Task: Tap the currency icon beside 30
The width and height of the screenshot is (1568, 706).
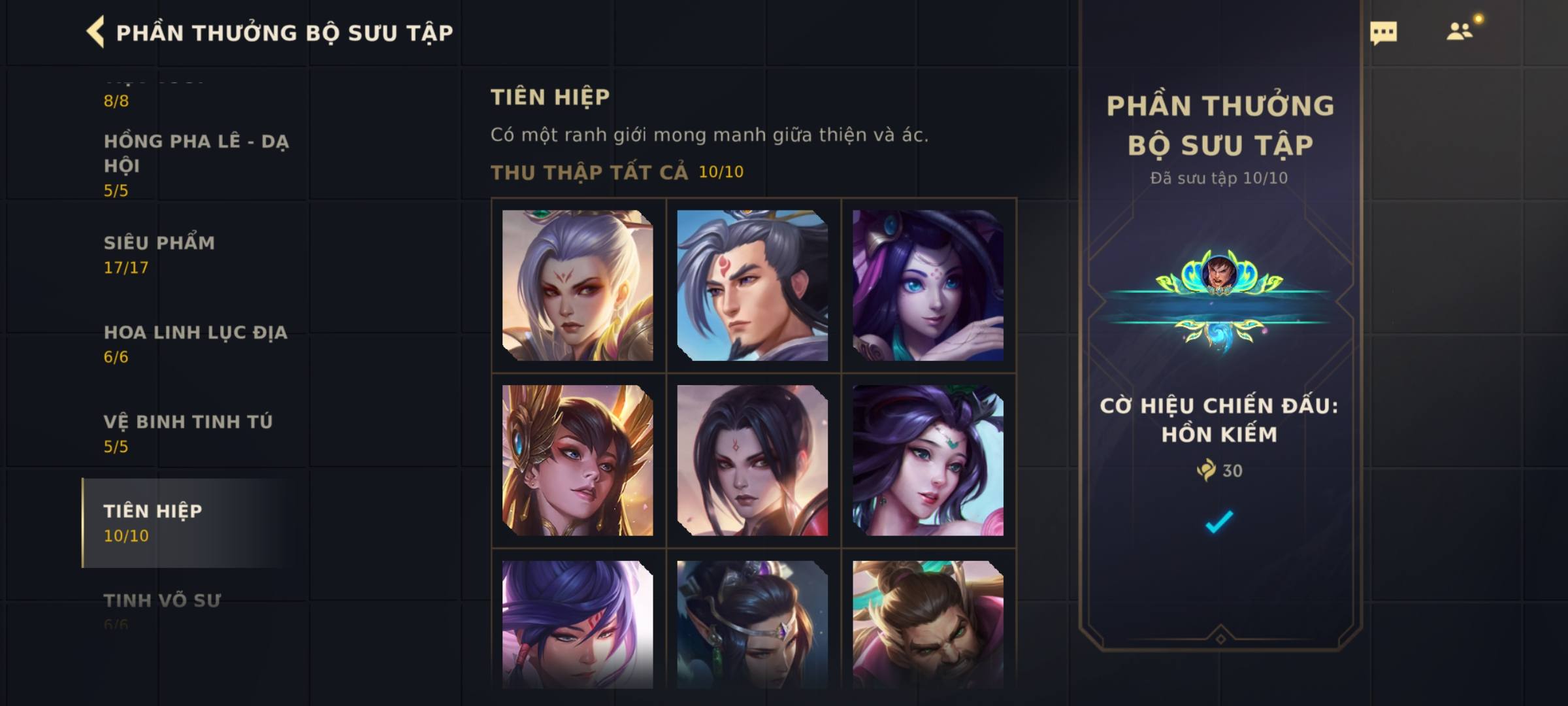Action: [1206, 470]
